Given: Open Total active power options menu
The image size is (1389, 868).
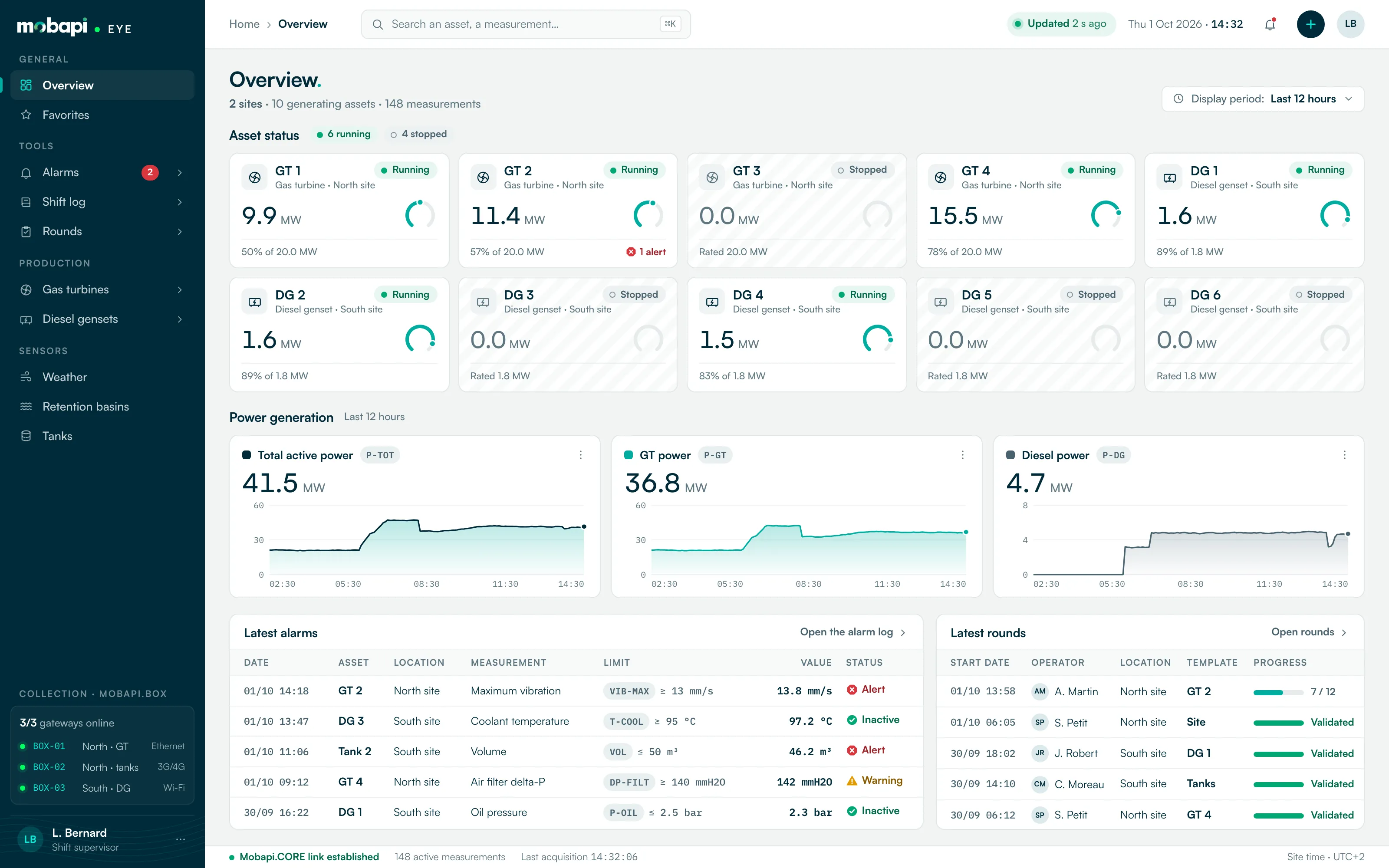Looking at the screenshot, I should (x=581, y=455).
